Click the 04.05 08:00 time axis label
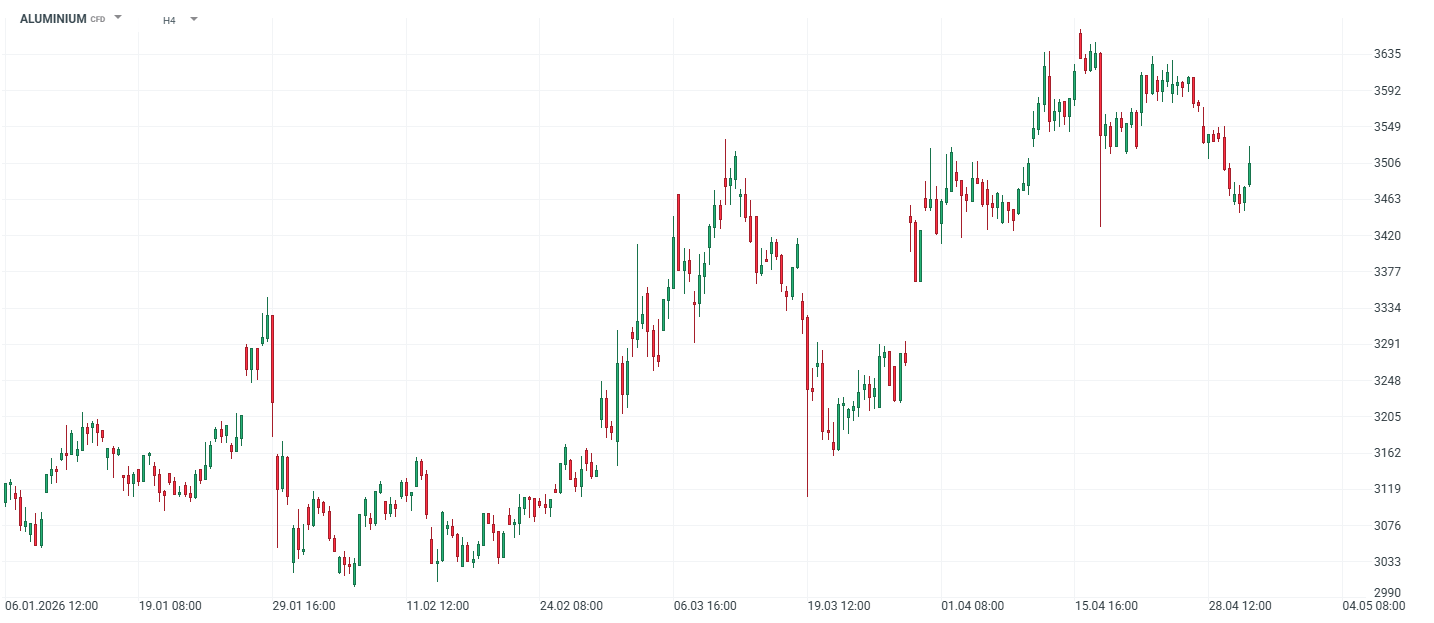This screenshot has width=1434, height=623. tap(1373, 606)
